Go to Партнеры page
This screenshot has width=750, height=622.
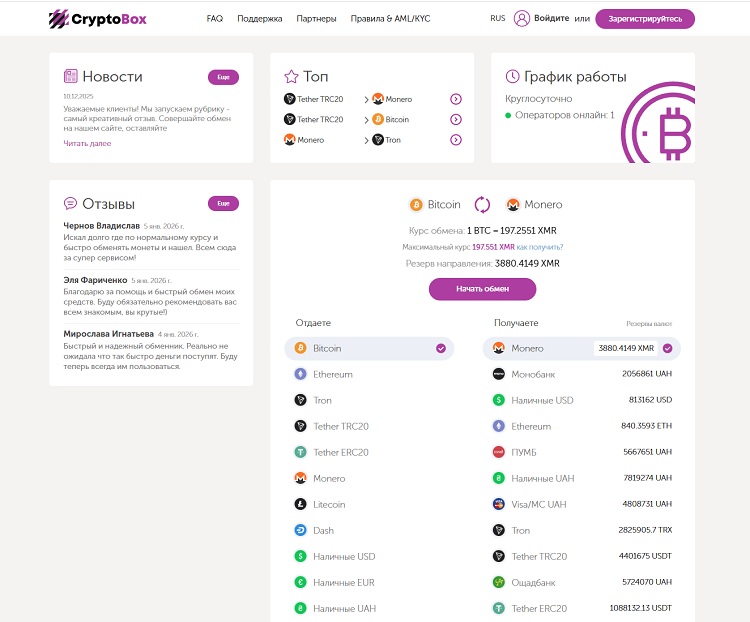tap(316, 19)
